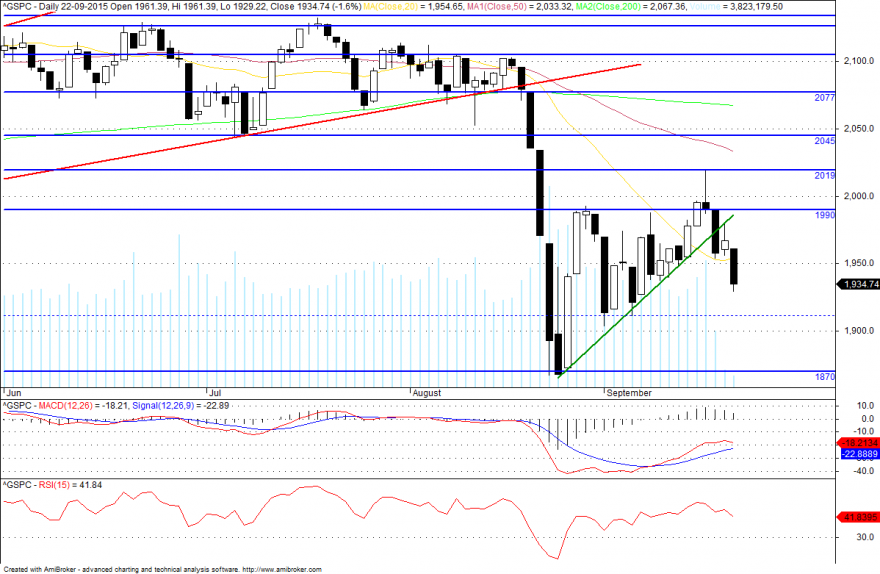The image size is (880, 574).
Task: Select the 1870 support level label
Action: (x=825, y=377)
